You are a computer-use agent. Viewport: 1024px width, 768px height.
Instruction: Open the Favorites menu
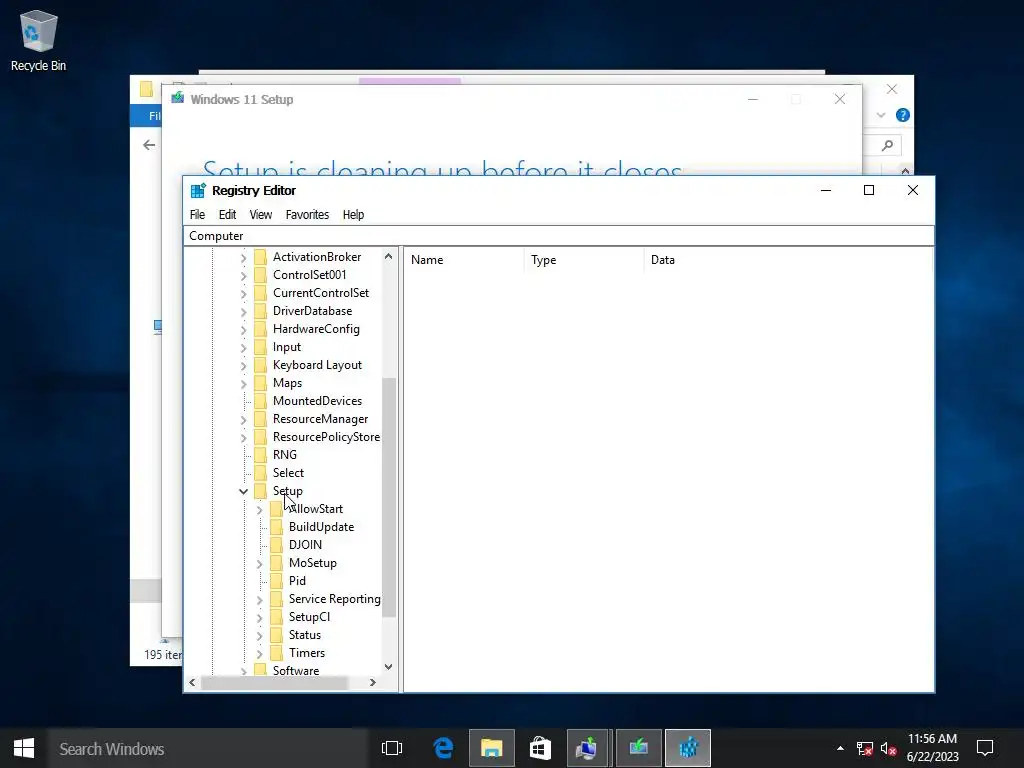307,215
